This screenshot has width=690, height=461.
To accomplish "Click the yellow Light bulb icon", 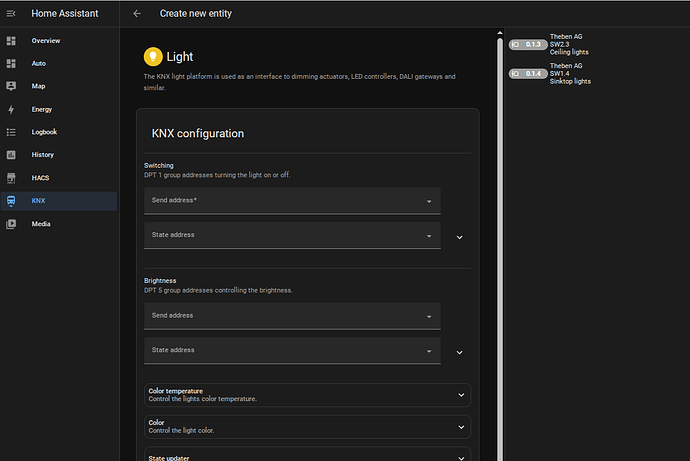I will click(x=153, y=57).
